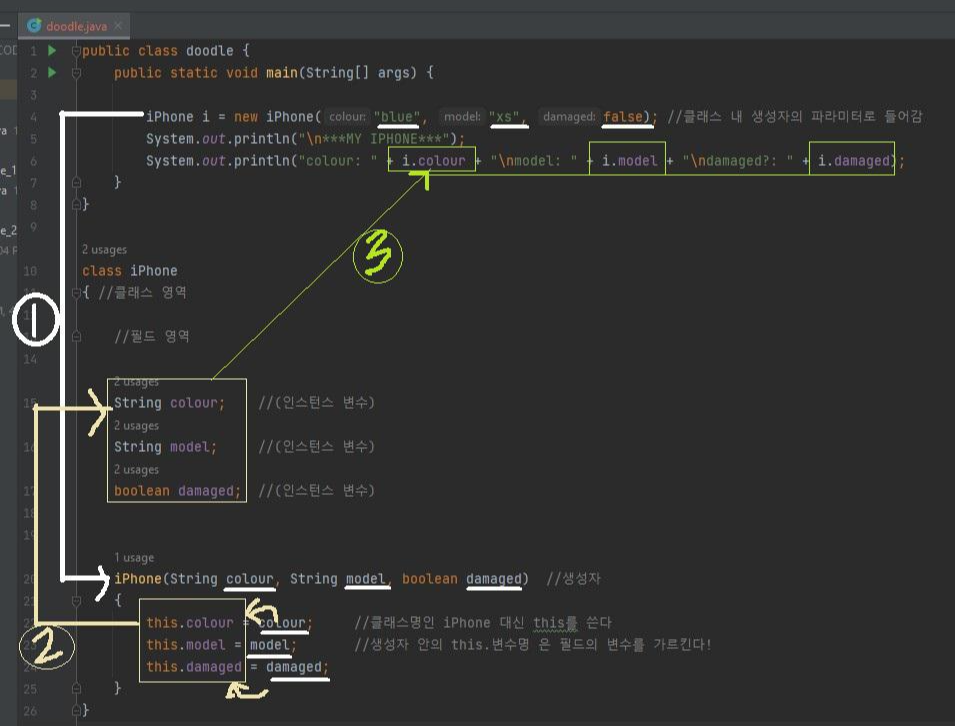Click the class name 'doodle' in line 1
Screen dimensions: 955x726
point(210,51)
